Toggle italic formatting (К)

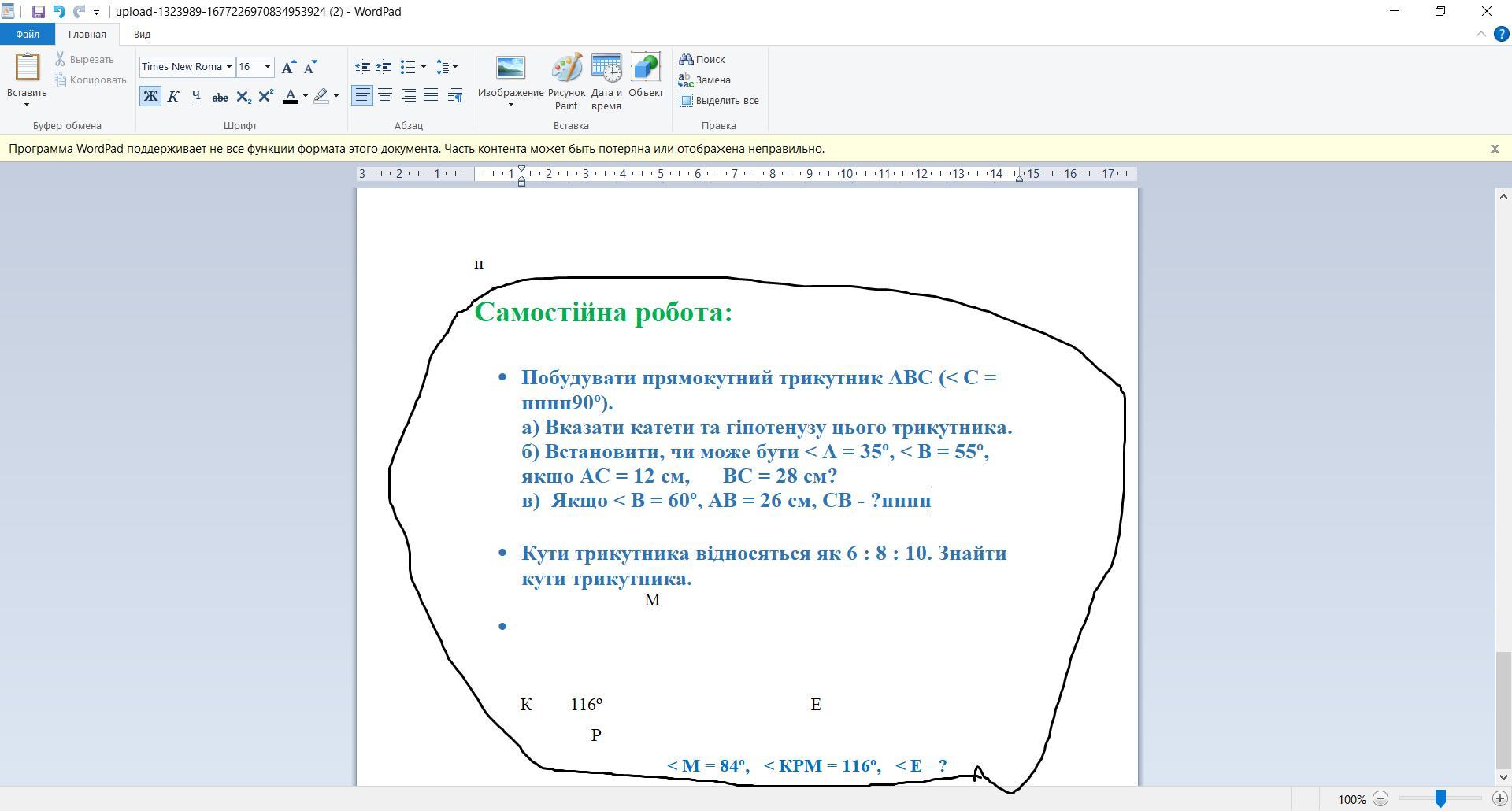[x=173, y=96]
